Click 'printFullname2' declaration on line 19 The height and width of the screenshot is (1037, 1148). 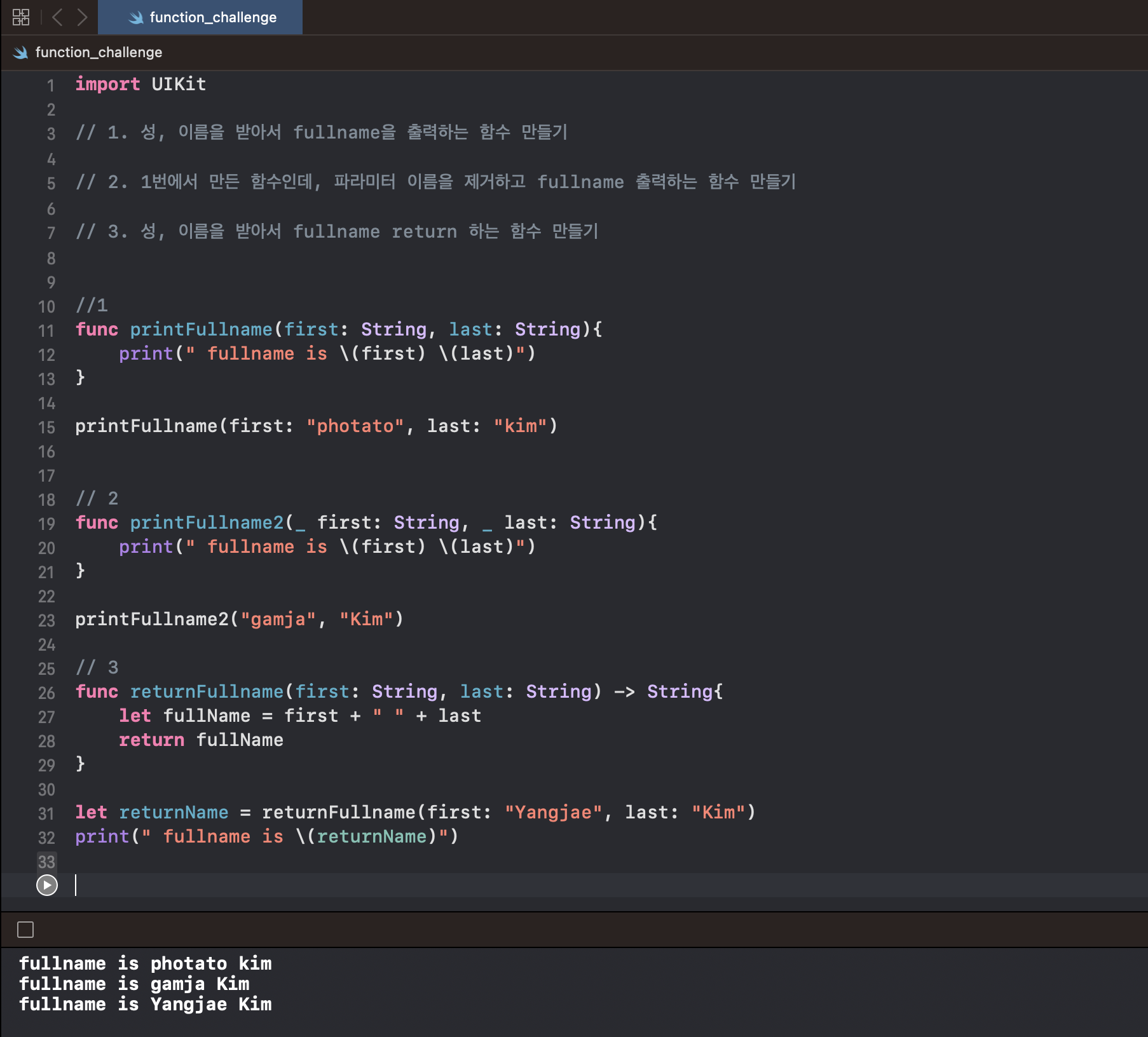(207, 522)
